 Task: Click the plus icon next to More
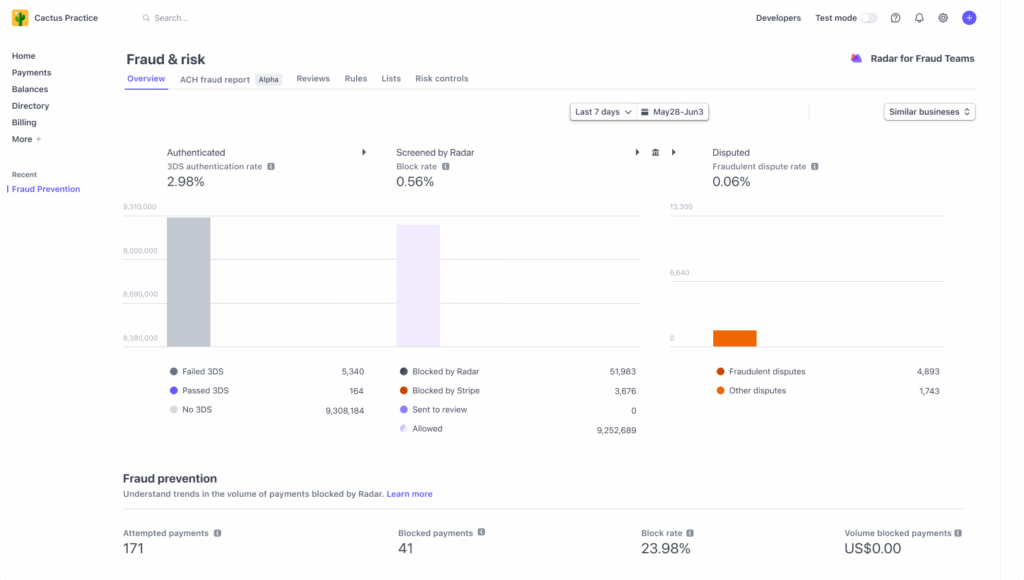(39, 139)
